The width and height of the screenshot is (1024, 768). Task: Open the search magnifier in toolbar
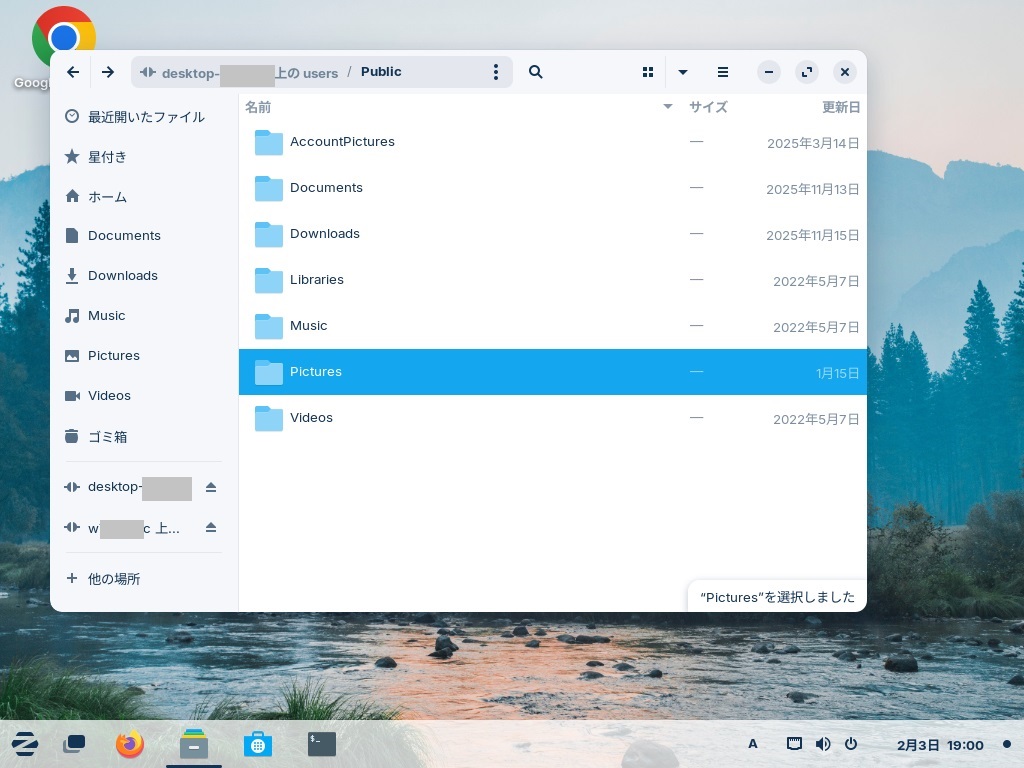(536, 72)
